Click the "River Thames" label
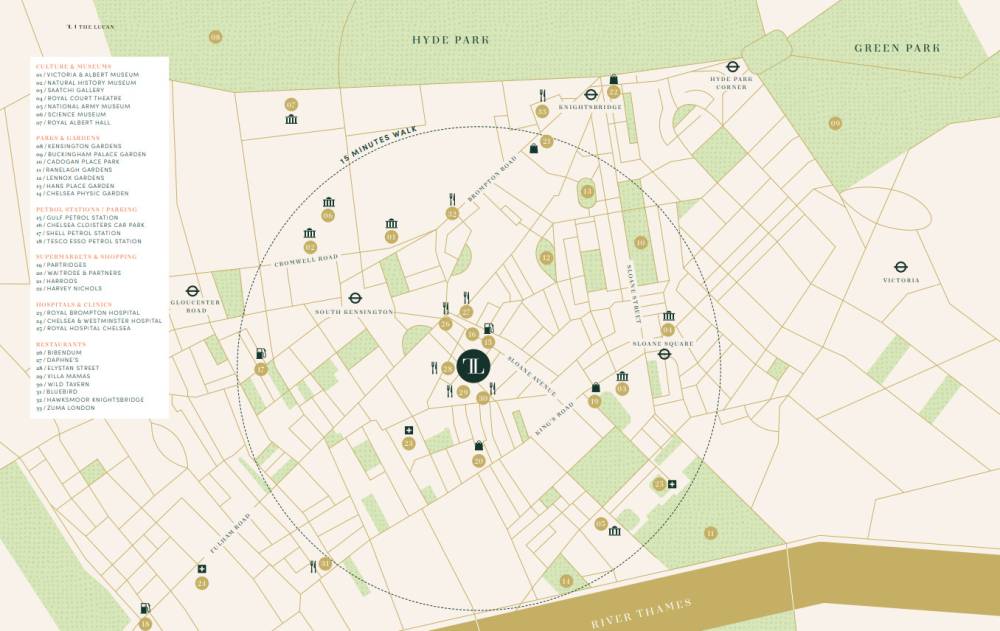This screenshot has width=1000, height=631. click(x=641, y=613)
